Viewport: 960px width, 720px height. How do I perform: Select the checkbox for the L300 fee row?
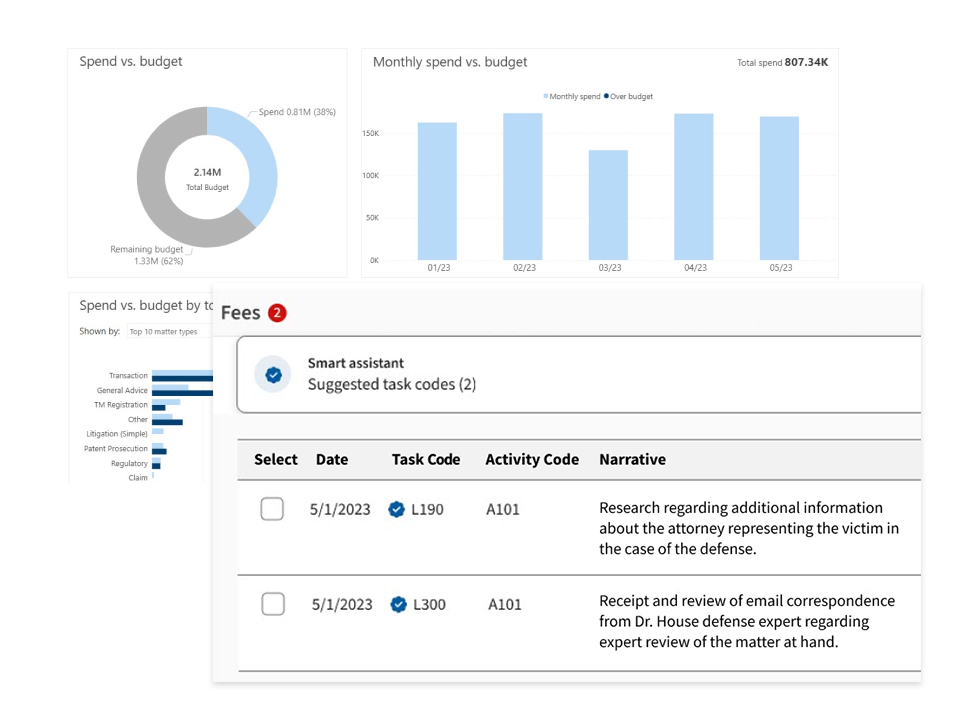click(272, 604)
